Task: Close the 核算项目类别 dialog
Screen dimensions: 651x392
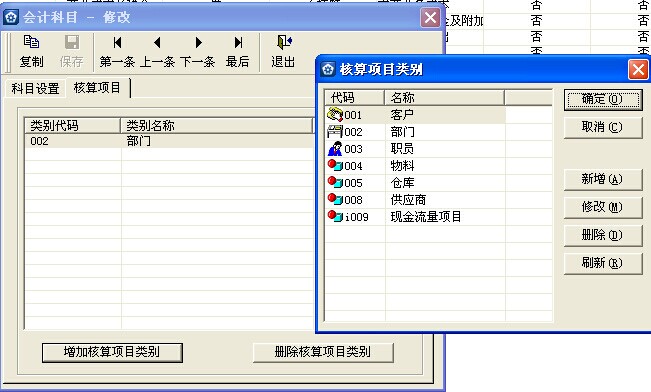Action: point(638,69)
